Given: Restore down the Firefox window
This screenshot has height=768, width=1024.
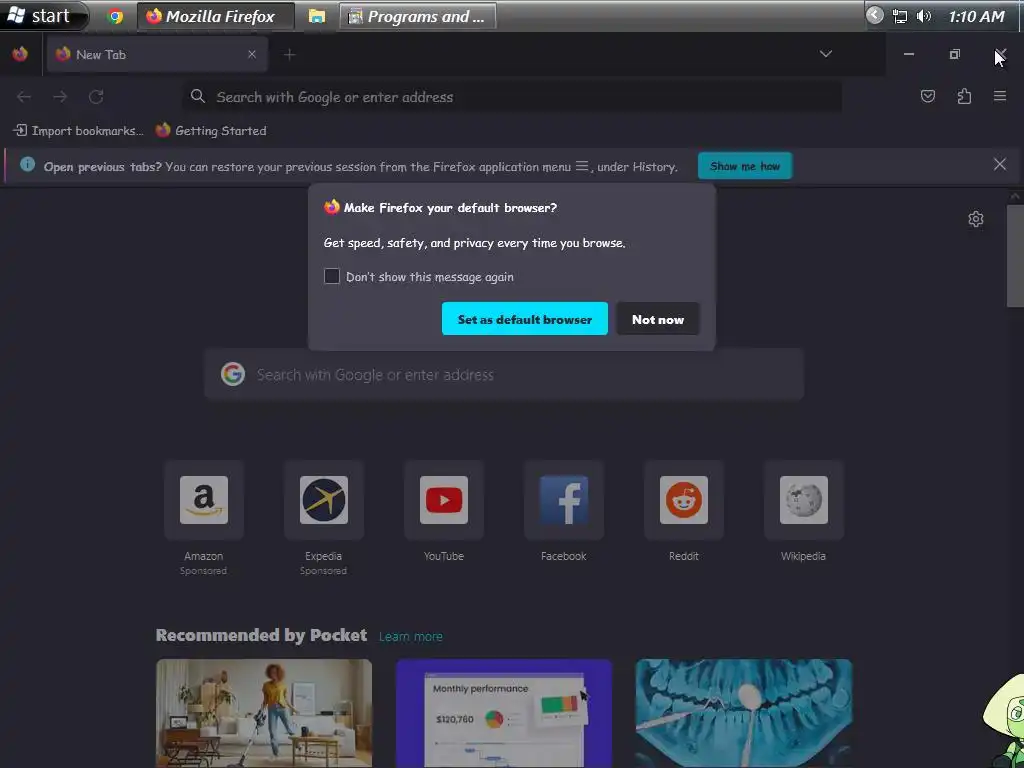Looking at the screenshot, I should [x=954, y=54].
